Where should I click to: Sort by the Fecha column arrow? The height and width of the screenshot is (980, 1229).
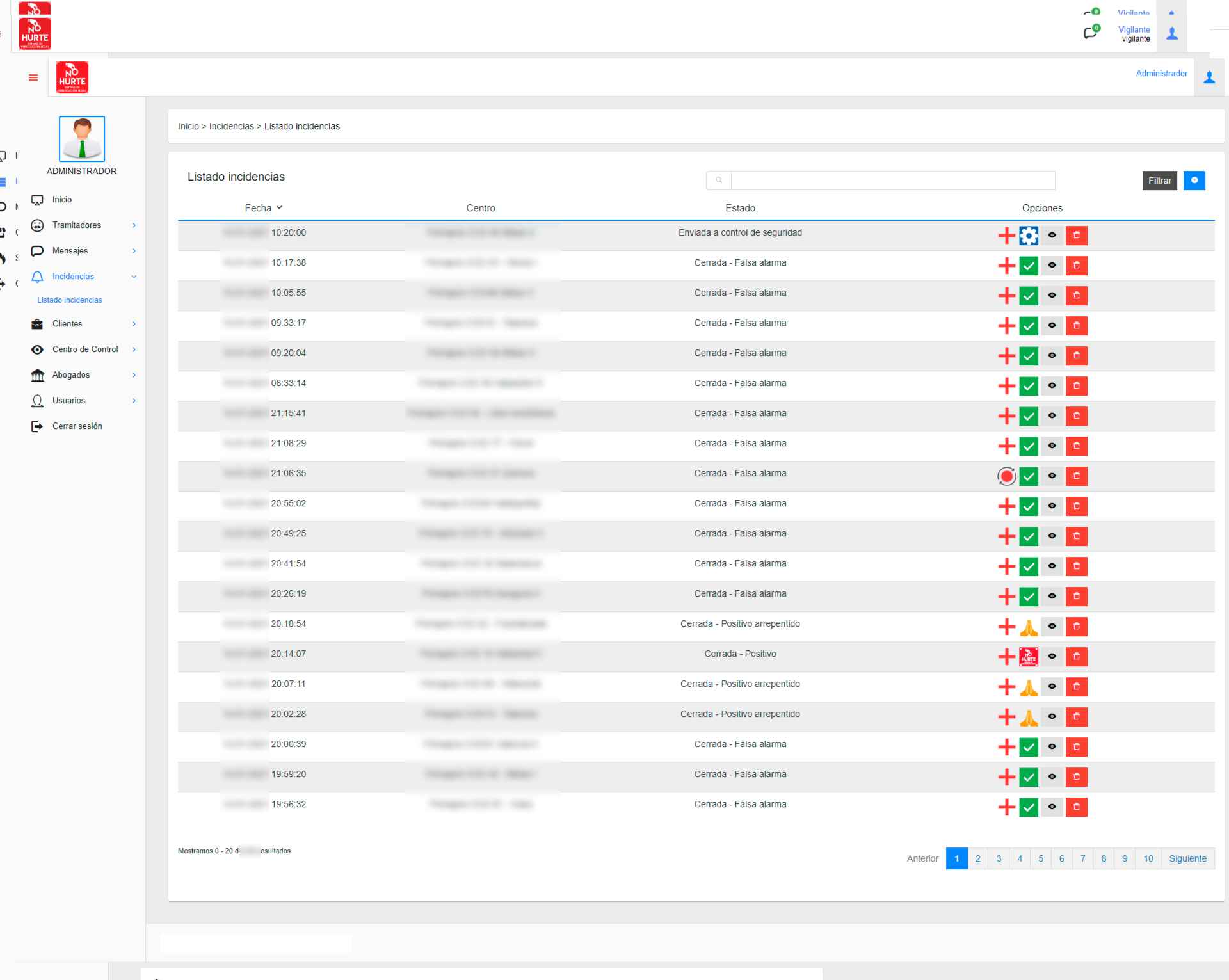[279, 208]
